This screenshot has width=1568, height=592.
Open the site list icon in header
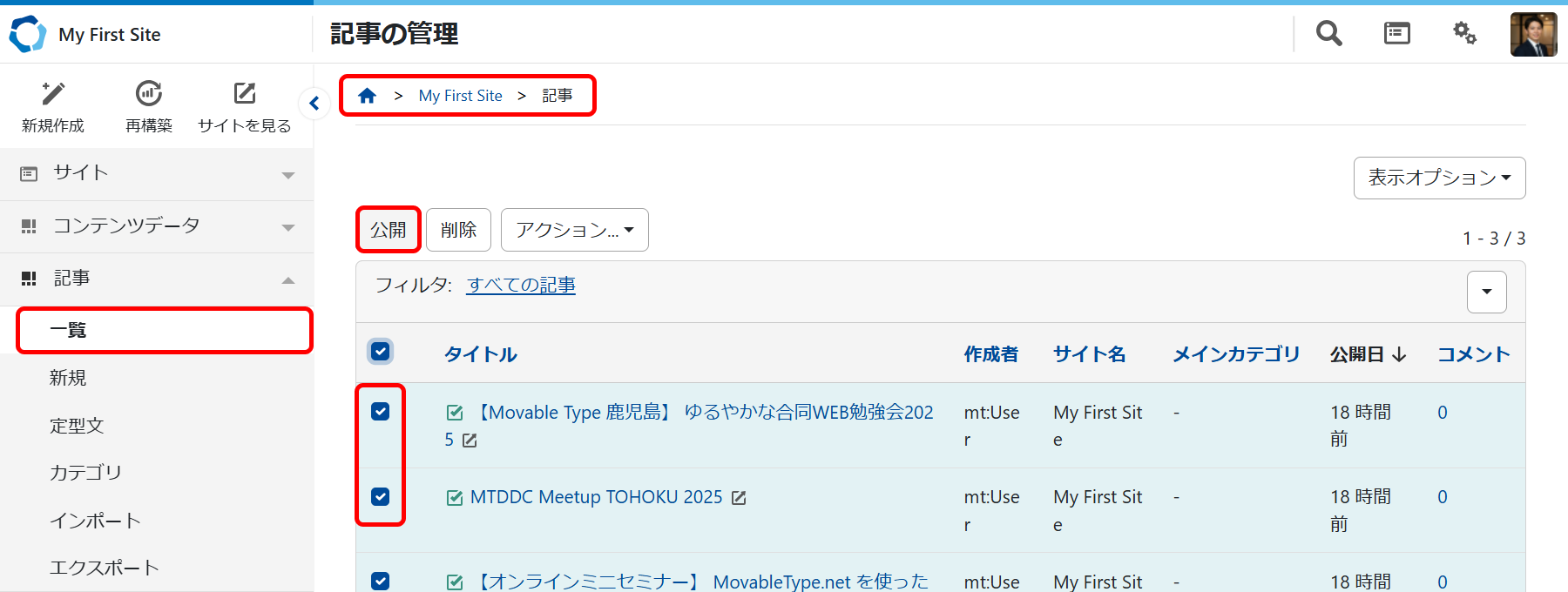click(x=1396, y=34)
